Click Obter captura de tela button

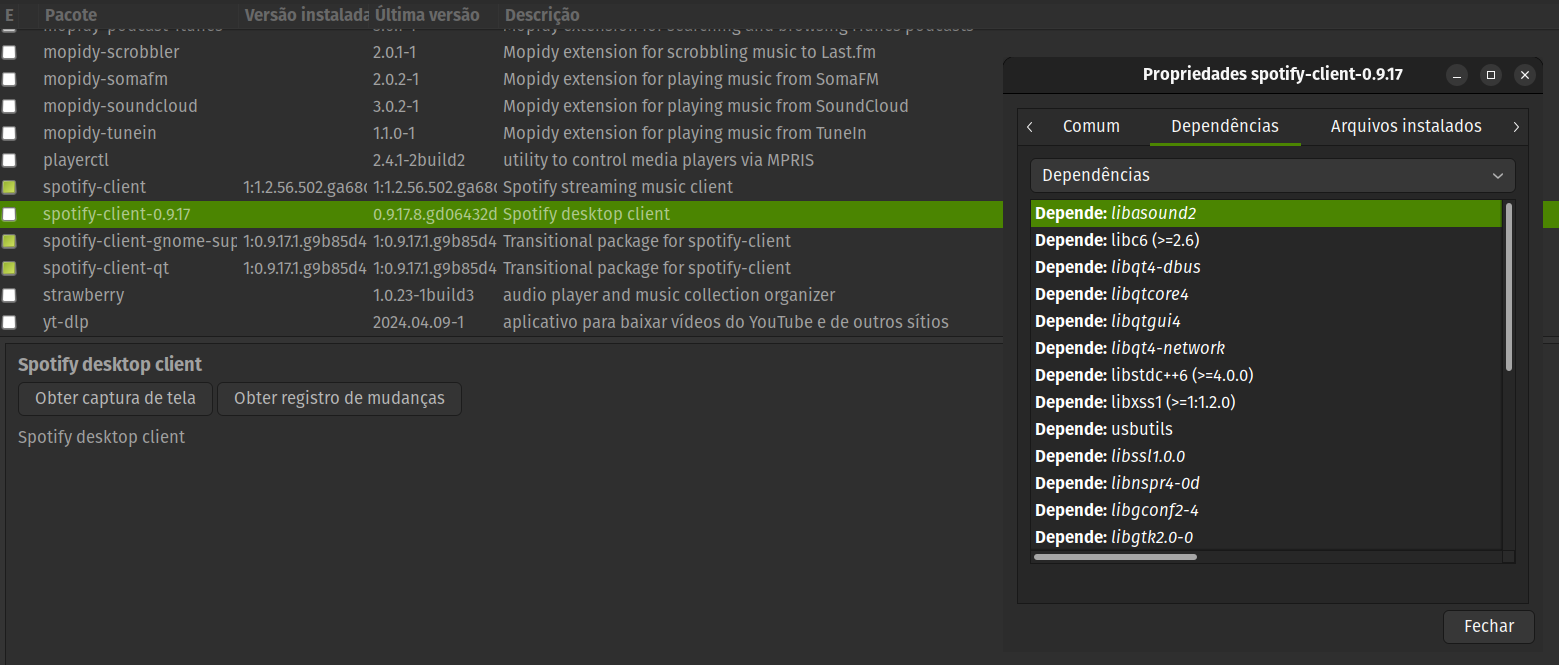point(115,398)
